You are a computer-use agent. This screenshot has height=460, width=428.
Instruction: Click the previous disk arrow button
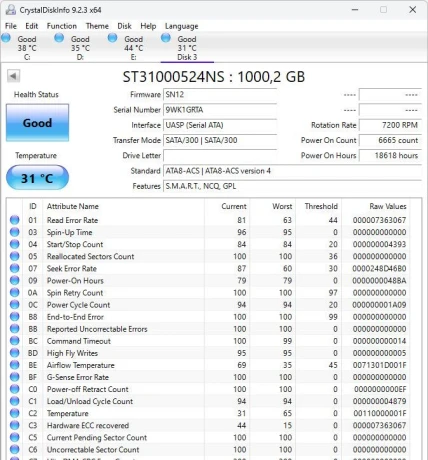[x=13, y=76]
